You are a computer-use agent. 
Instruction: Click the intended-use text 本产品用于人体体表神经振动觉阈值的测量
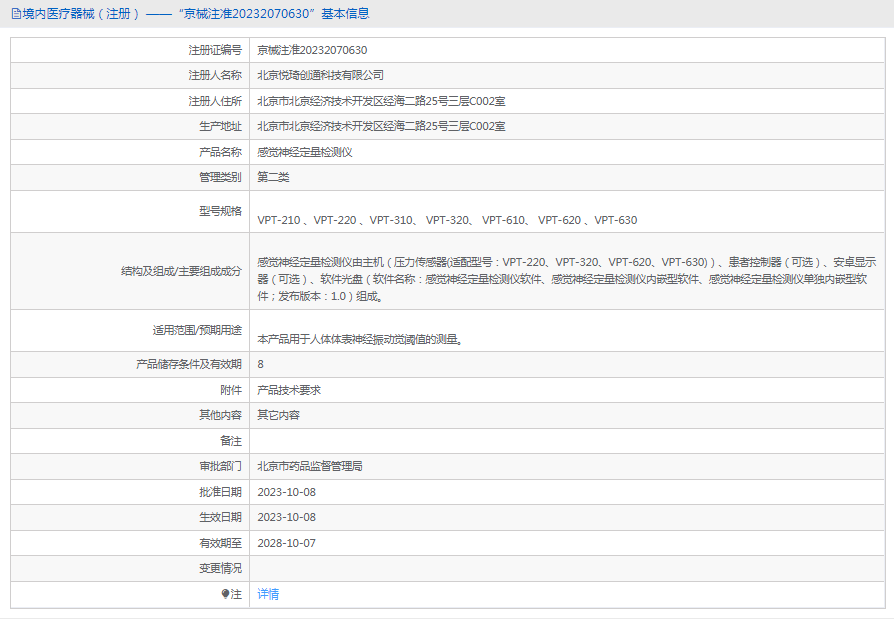point(359,340)
